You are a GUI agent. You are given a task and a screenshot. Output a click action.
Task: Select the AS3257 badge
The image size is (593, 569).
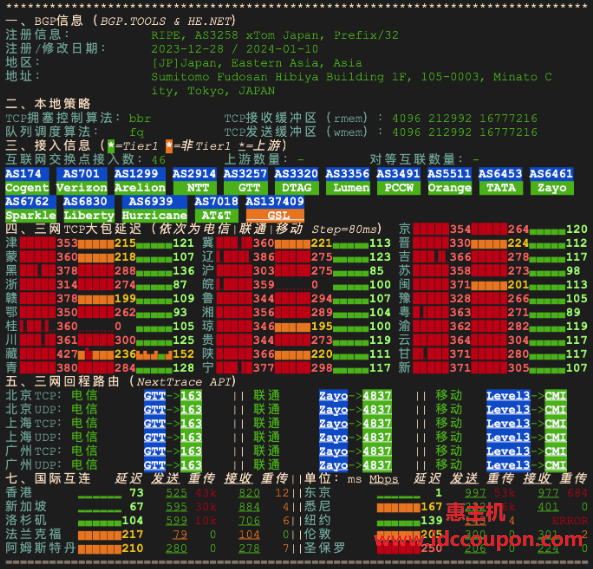tap(245, 174)
